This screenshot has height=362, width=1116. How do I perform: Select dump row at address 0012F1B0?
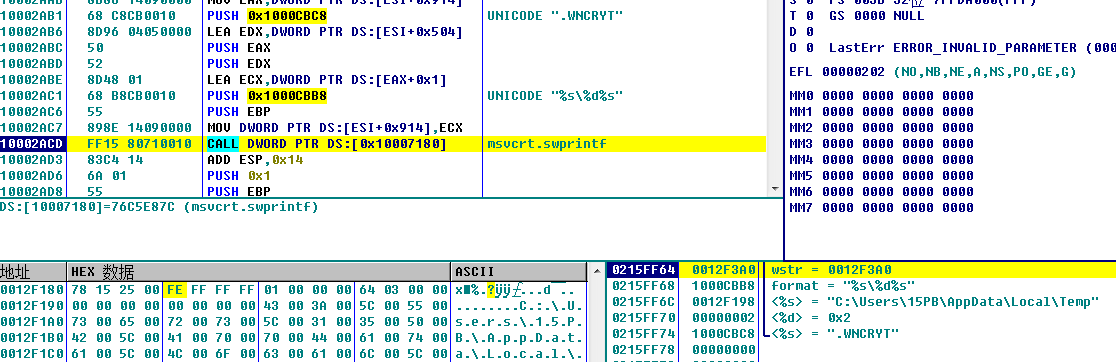point(293,338)
